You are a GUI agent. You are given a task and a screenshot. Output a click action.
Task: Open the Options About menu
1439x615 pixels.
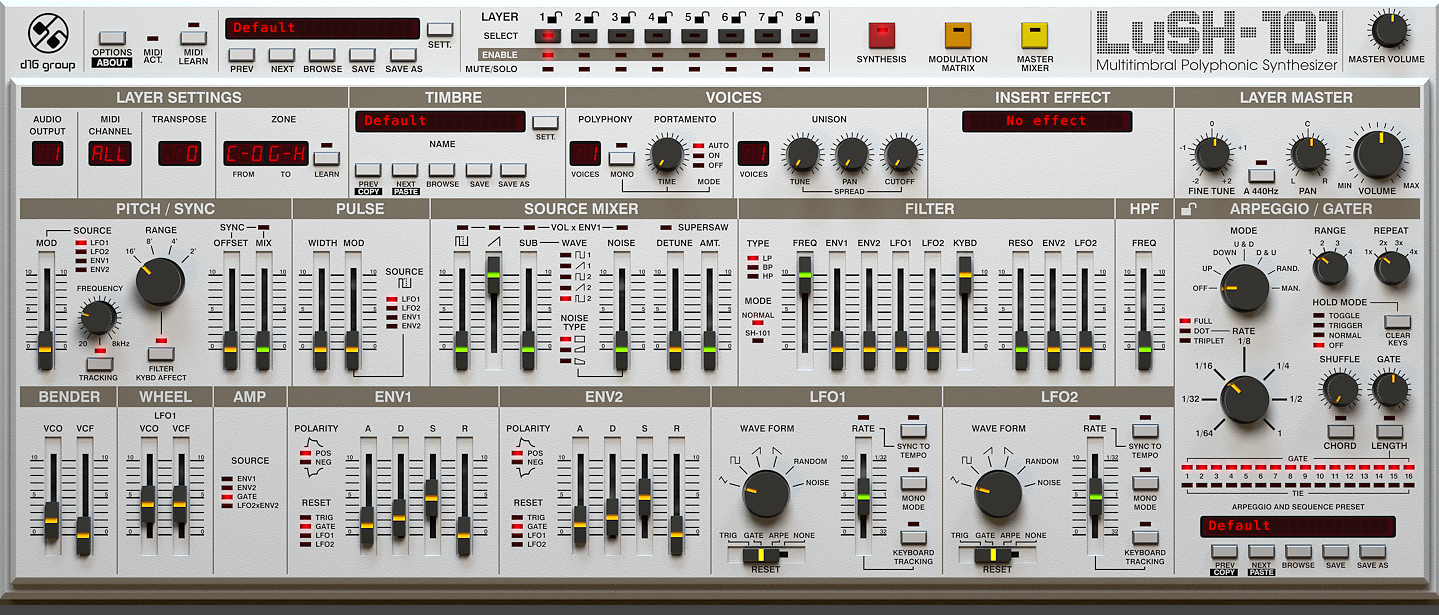pos(112,38)
